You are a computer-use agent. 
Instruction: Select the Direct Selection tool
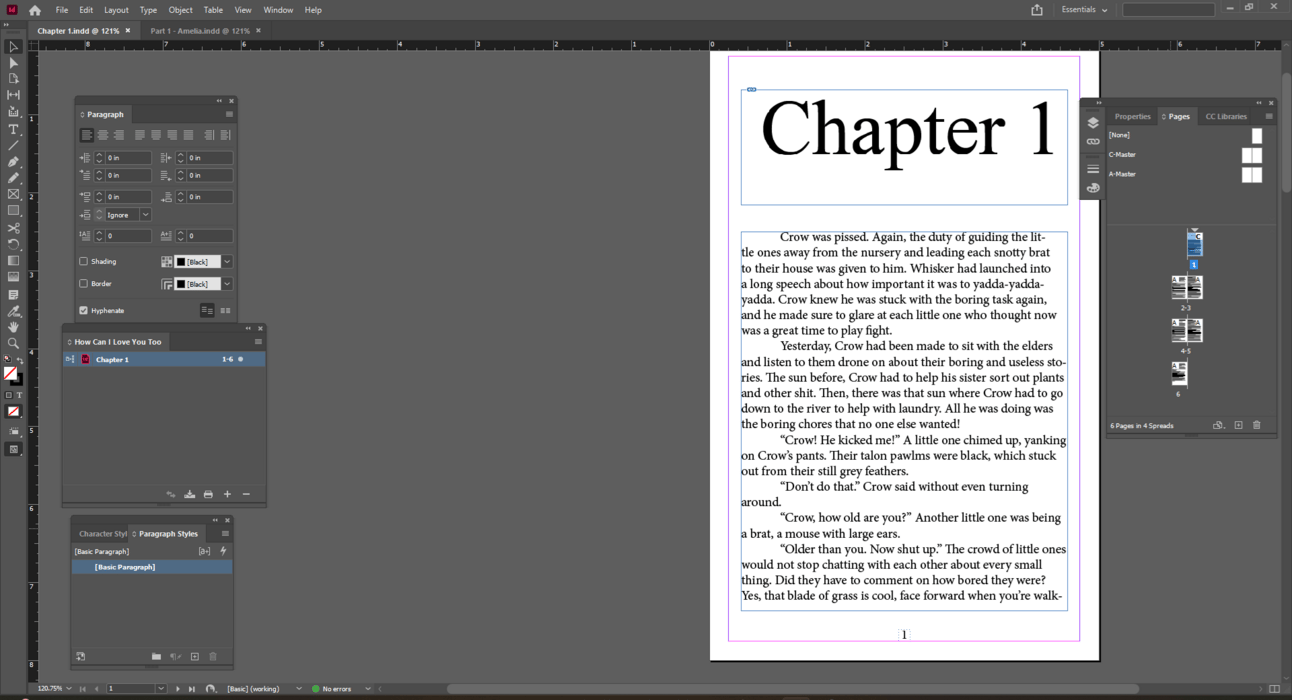(14, 63)
